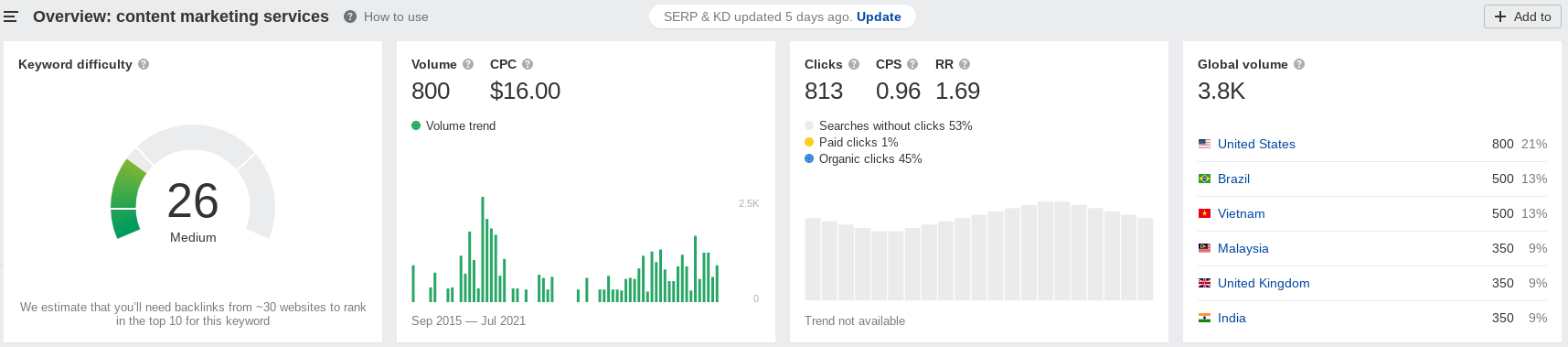This screenshot has height=347, width=1568.
Task: Click the Organic clicks 45% label
Action: pos(870,158)
